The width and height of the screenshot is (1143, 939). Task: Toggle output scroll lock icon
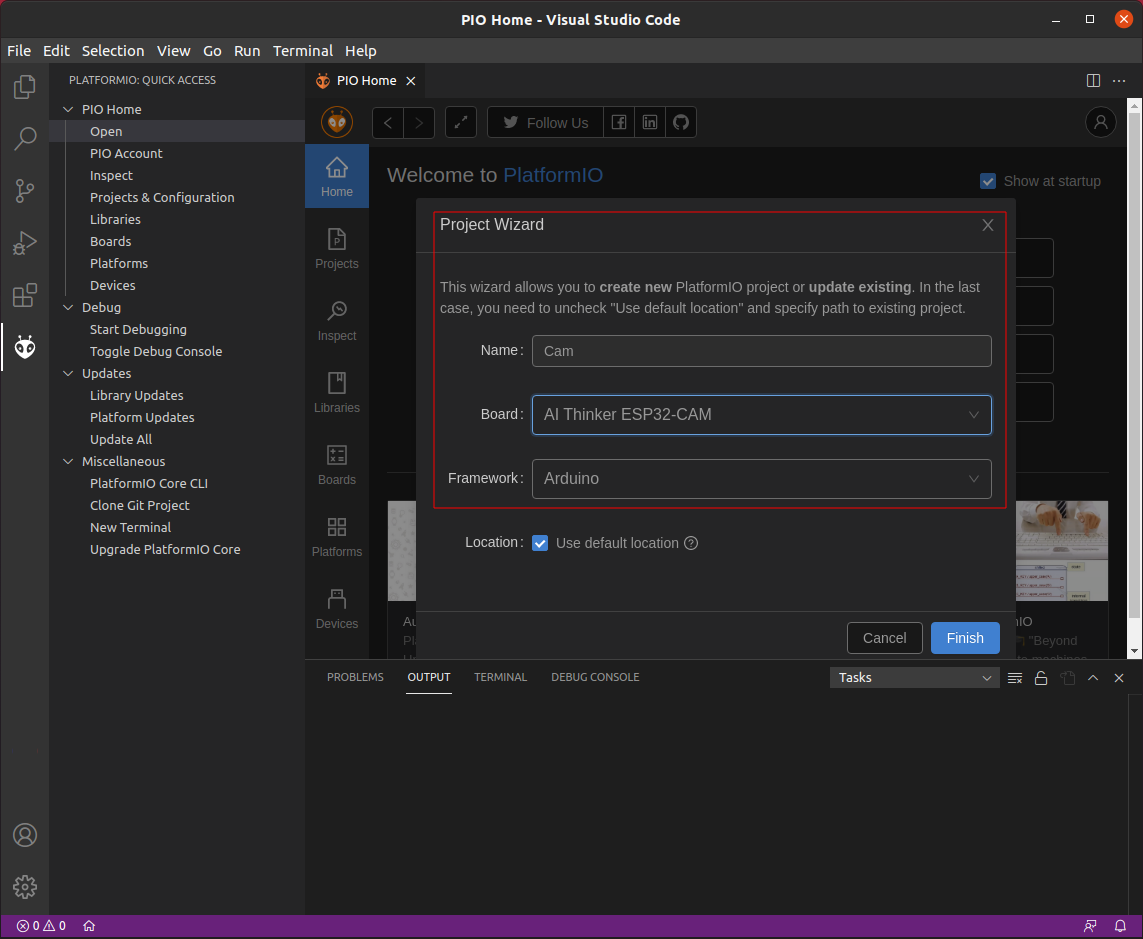click(x=1041, y=678)
